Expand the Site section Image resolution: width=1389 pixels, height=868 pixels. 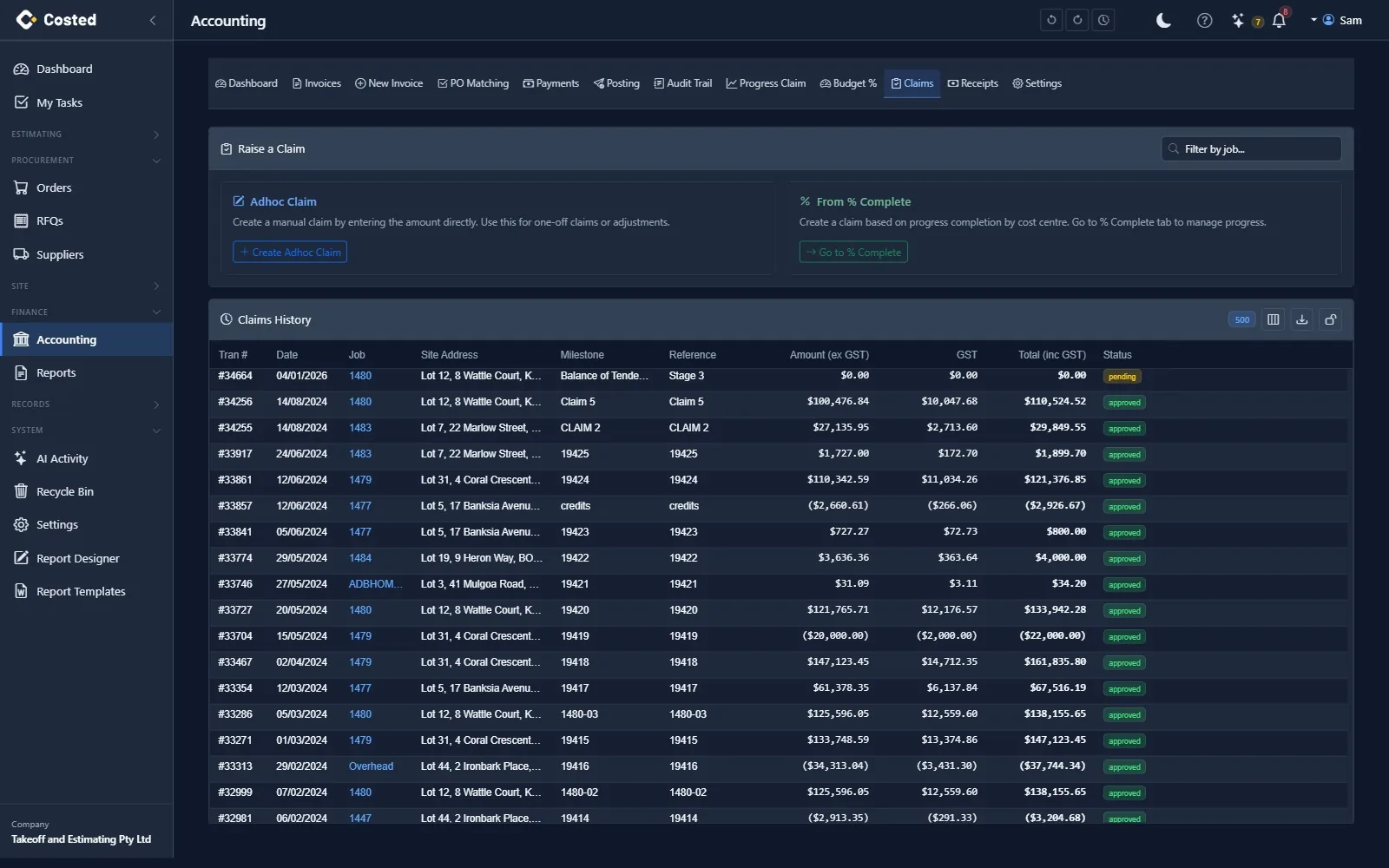[x=86, y=286]
